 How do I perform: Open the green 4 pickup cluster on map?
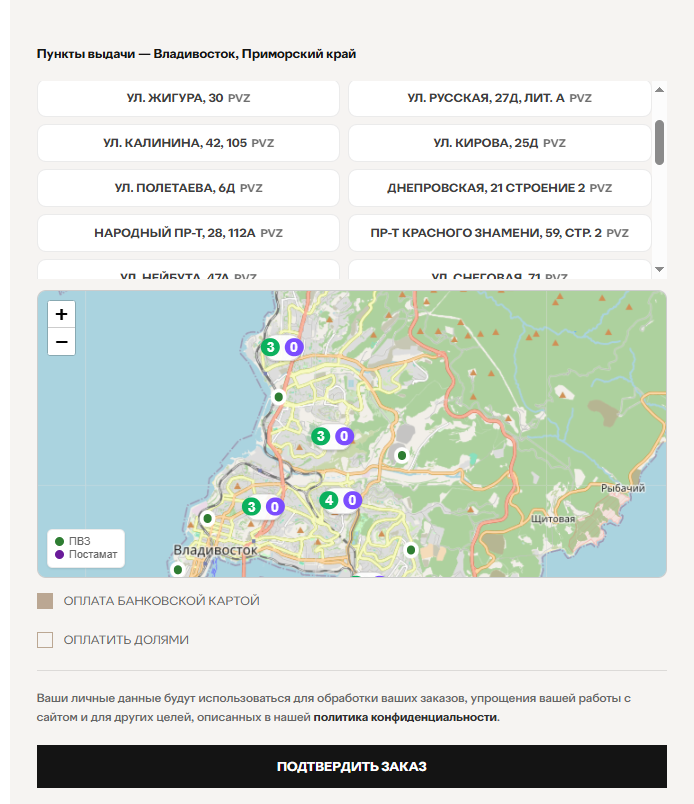coord(329,500)
